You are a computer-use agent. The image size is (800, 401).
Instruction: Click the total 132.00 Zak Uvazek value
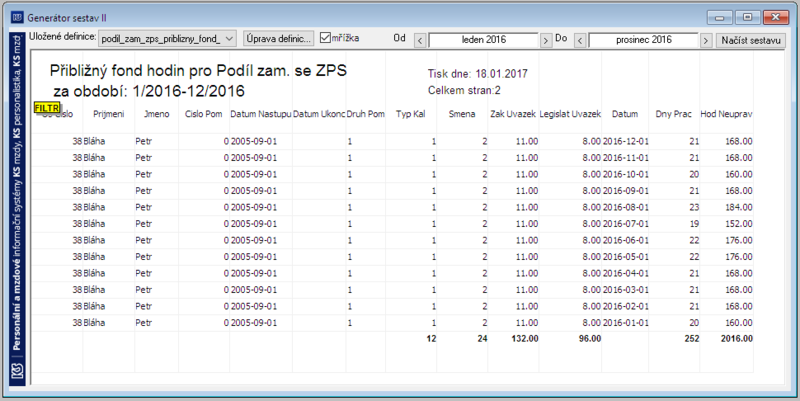click(525, 338)
